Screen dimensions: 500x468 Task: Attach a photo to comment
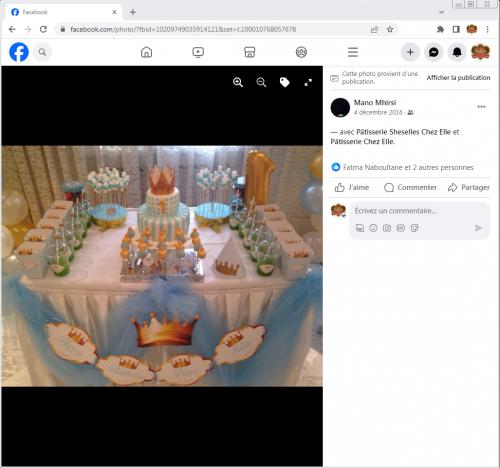coord(387,228)
